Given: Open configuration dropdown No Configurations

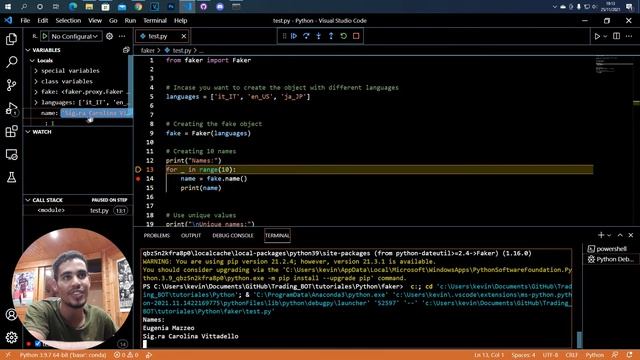Looking at the screenshot, I should click(75, 36).
